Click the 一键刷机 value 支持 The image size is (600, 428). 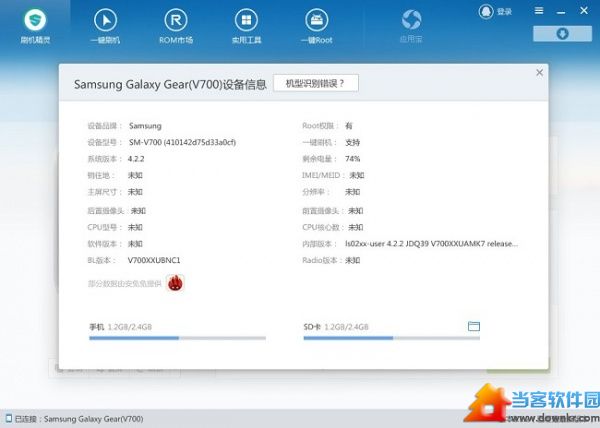pyautogui.click(x=352, y=142)
